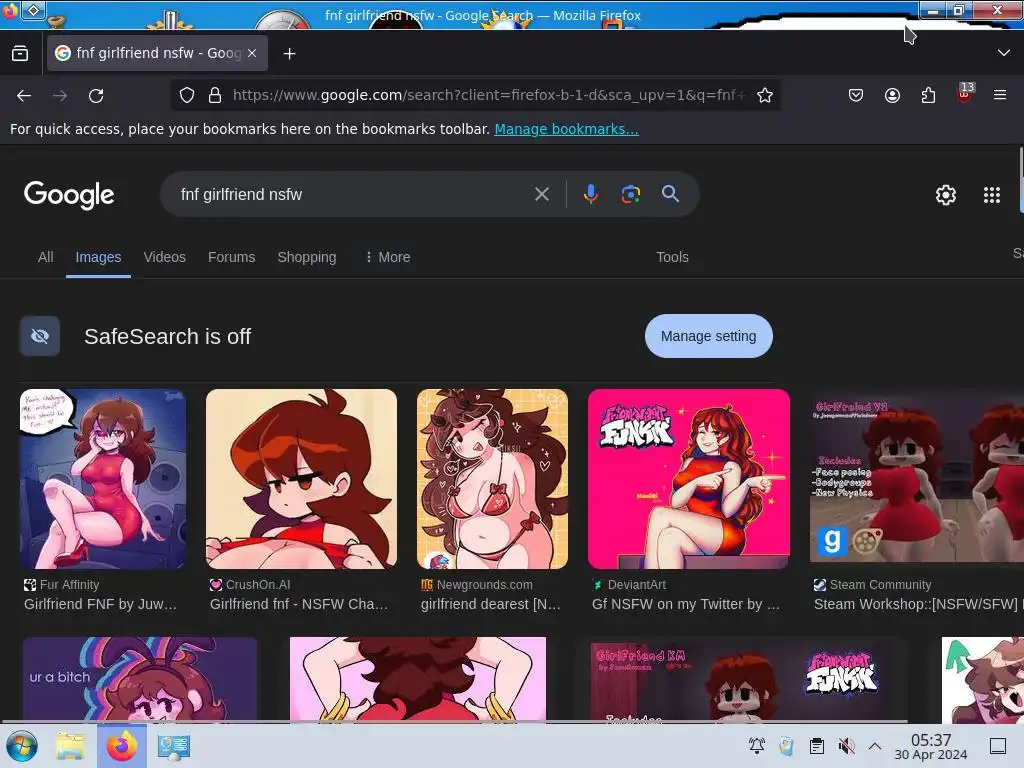Click the 'Girlfriend FNF by Juw…' result title
This screenshot has width=1024, height=768.
click(x=101, y=605)
